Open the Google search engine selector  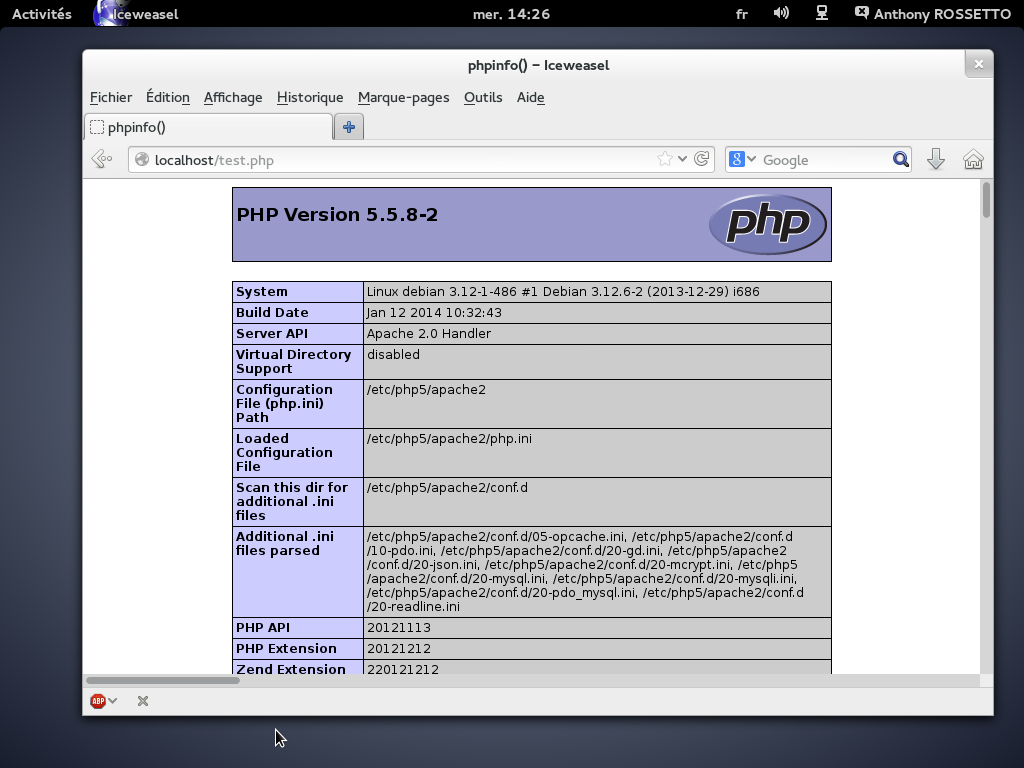click(742, 159)
